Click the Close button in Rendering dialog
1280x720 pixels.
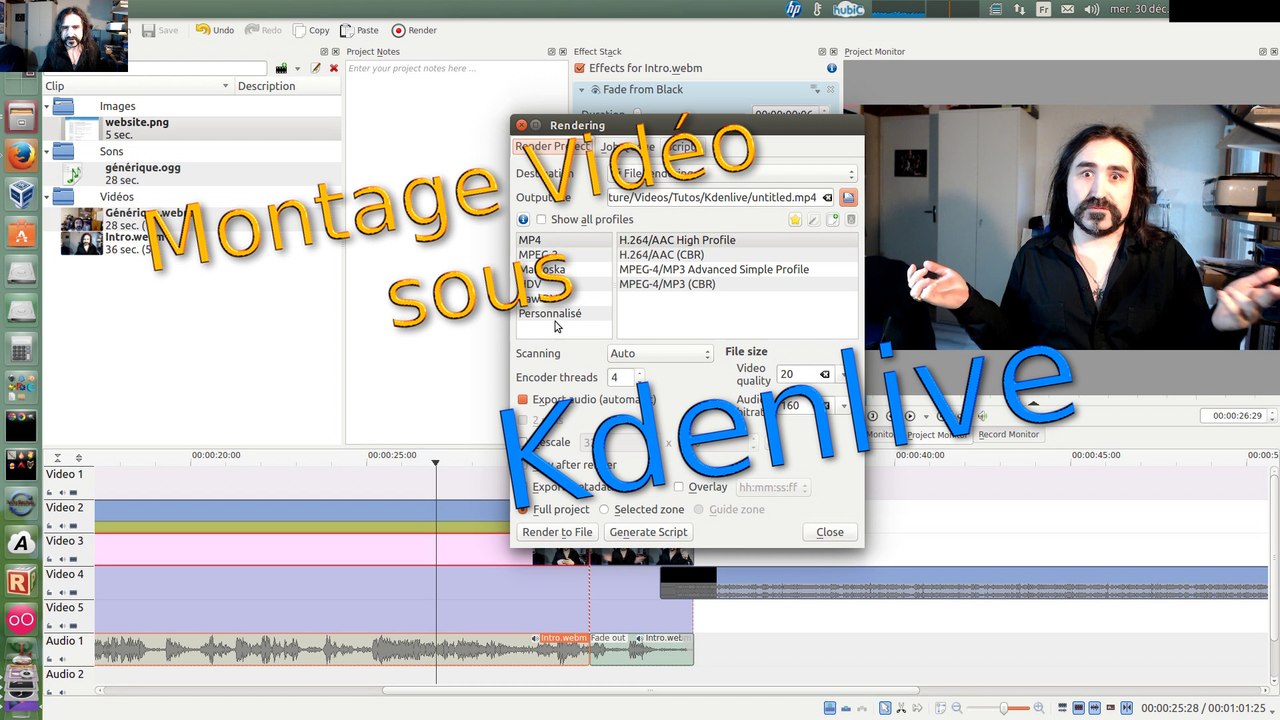pyautogui.click(x=830, y=532)
